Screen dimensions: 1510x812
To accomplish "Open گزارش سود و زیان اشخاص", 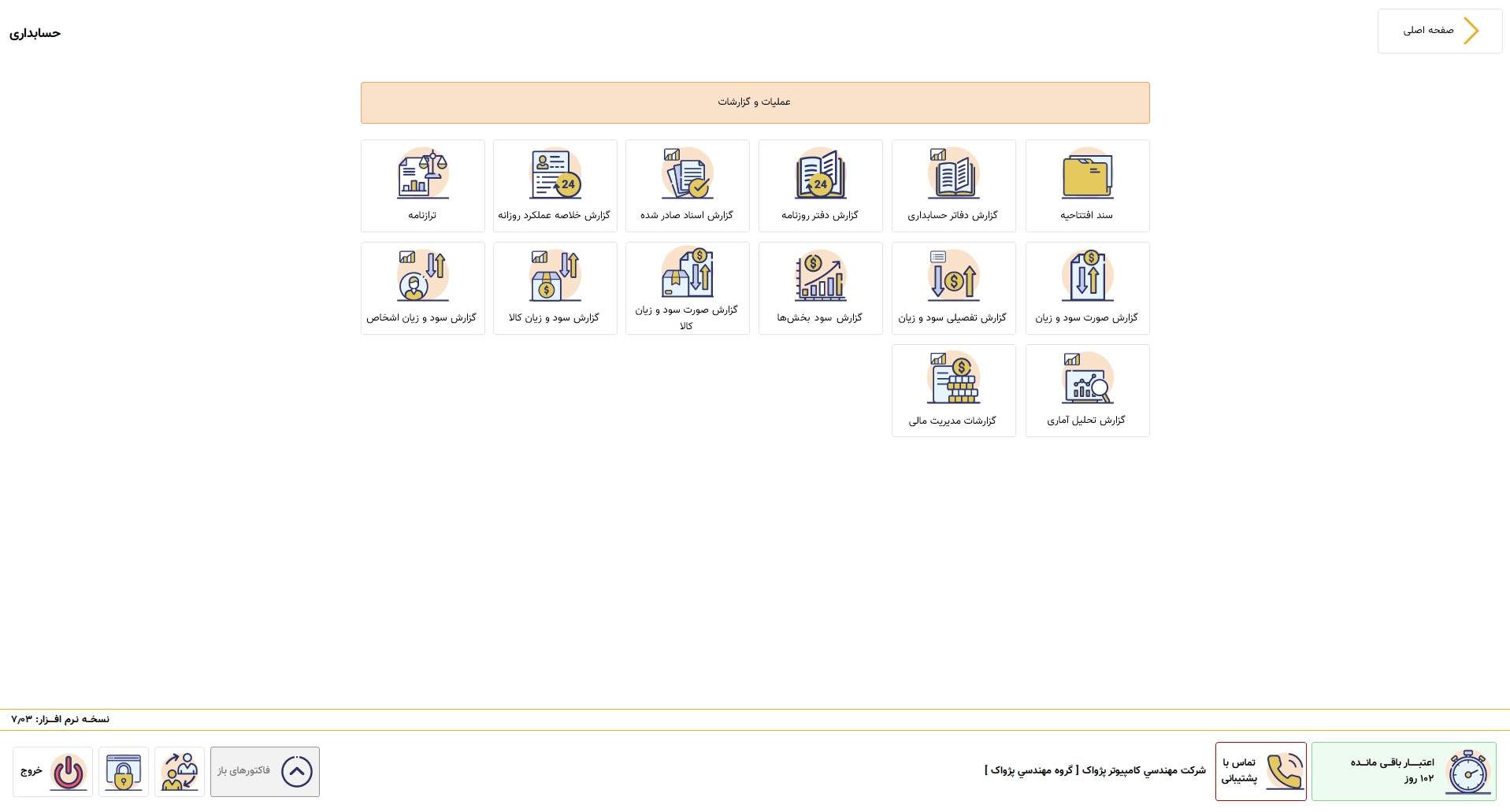I will (x=422, y=288).
